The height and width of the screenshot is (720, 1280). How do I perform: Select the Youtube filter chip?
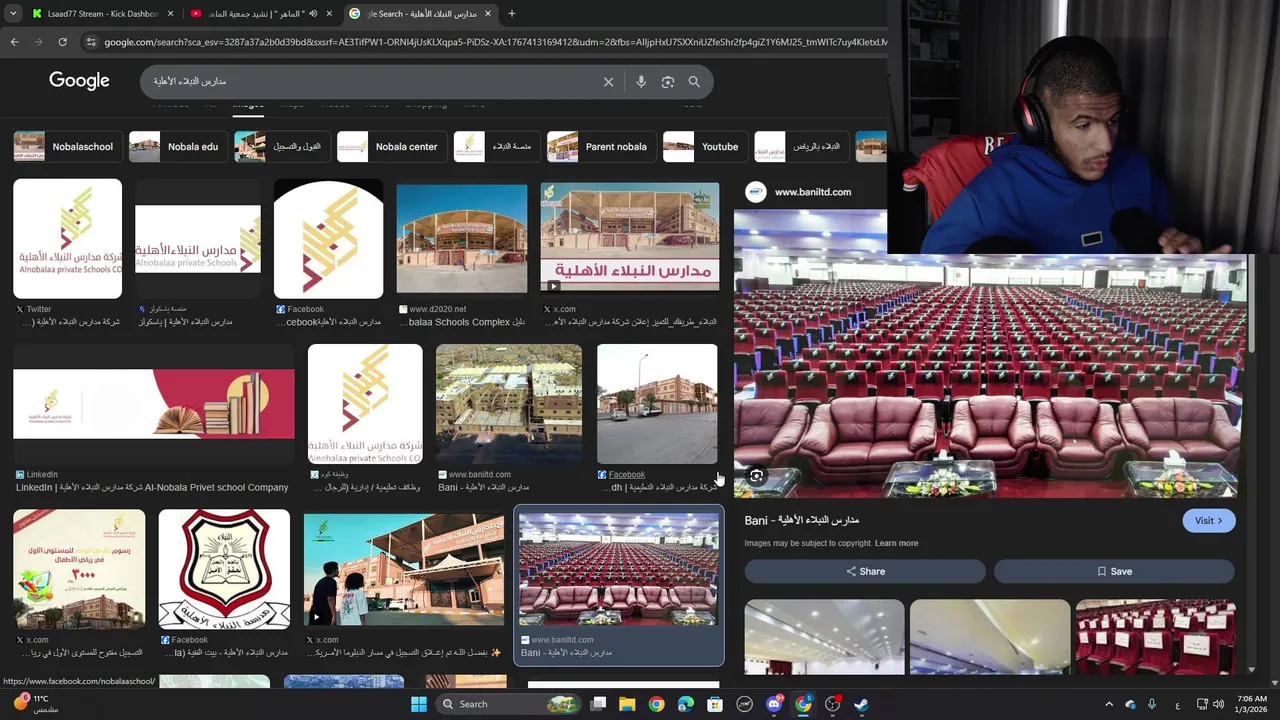pyautogui.click(x=704, y=146)
